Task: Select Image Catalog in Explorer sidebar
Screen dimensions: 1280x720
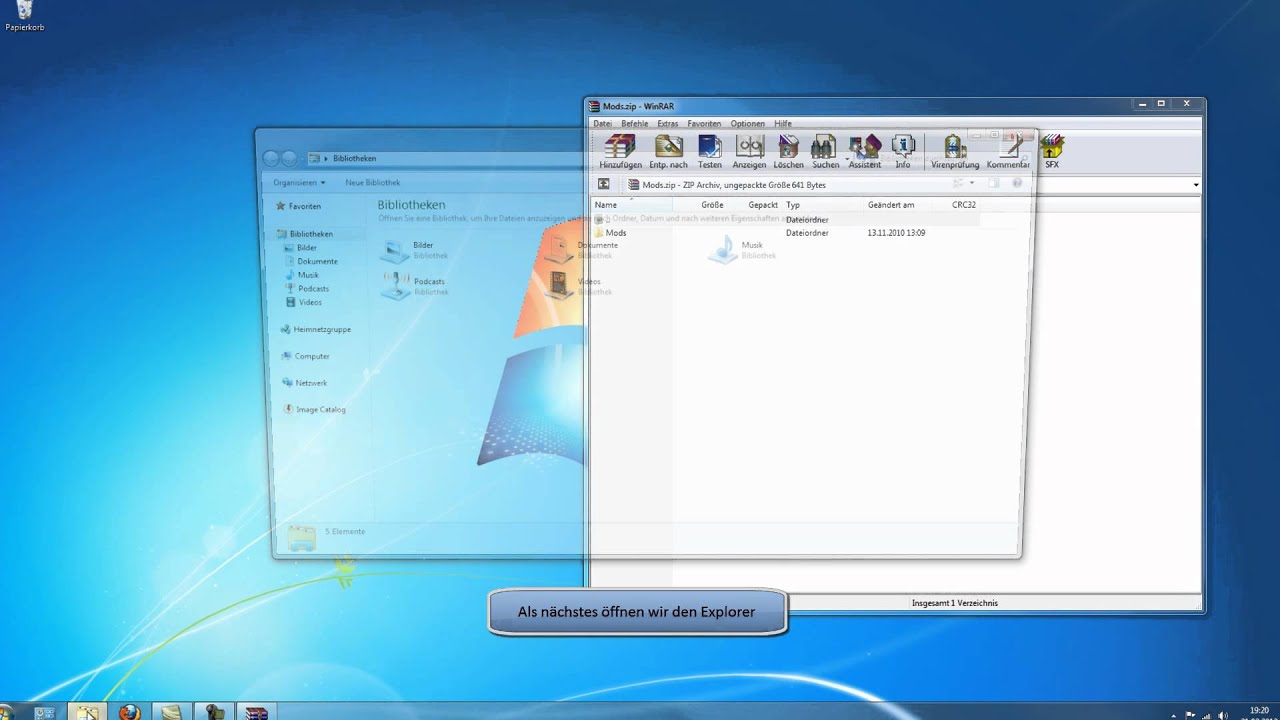Action: [314, 410]
